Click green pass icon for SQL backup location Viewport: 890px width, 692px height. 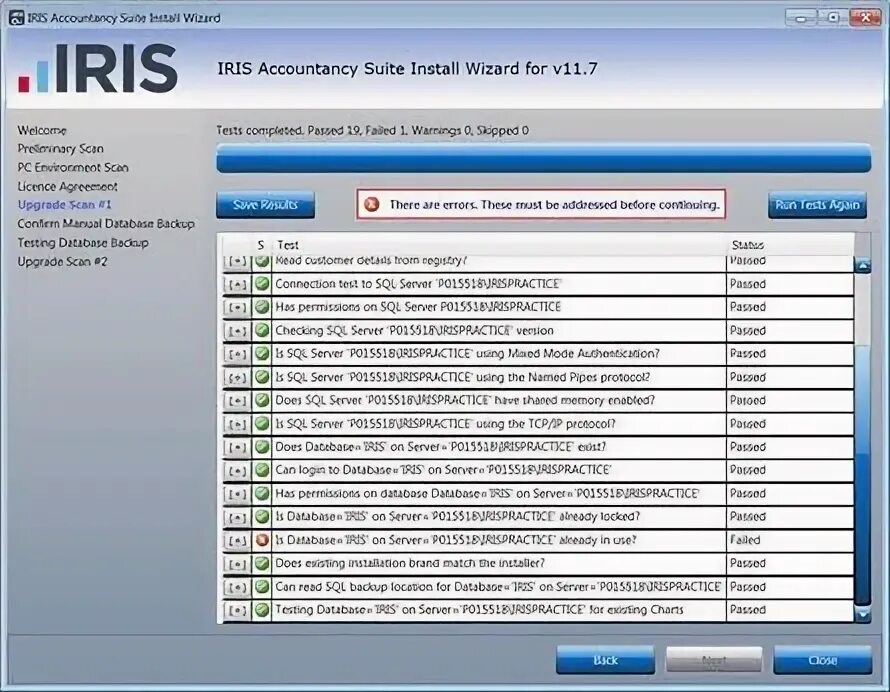click(262, 586)
